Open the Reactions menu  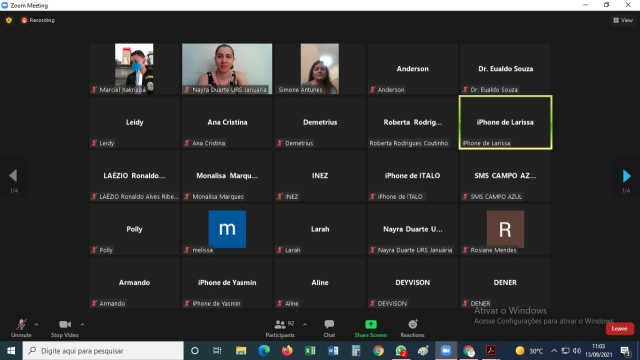(412, 328)
